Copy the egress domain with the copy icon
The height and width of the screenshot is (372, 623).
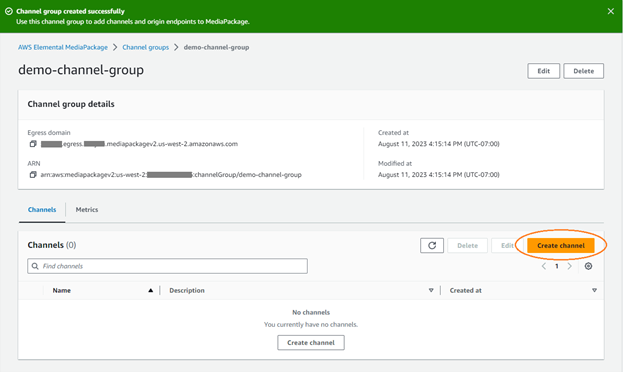[x=33, y=144]
